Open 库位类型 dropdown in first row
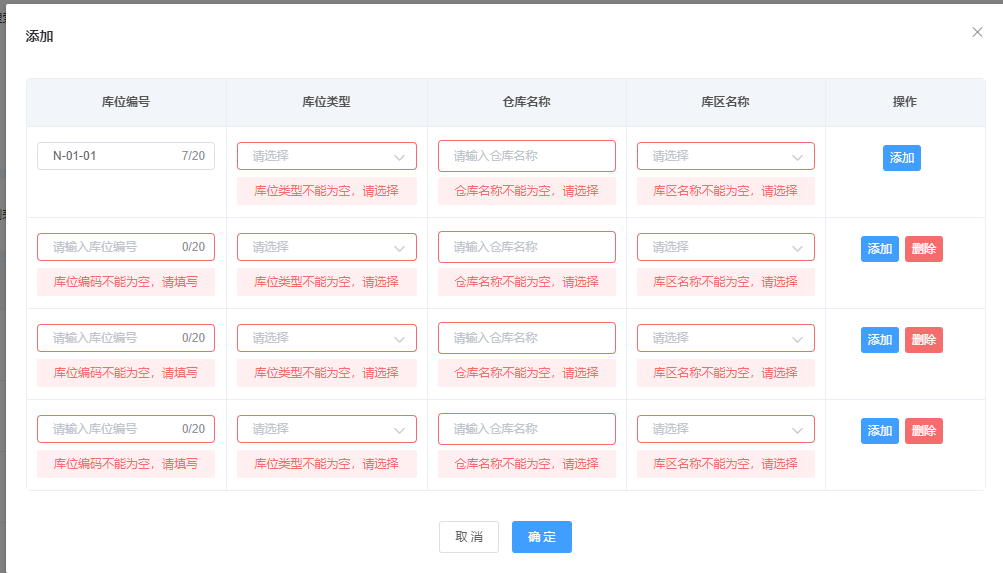Viewport: 1003px width, 573px height. point(327,156)
